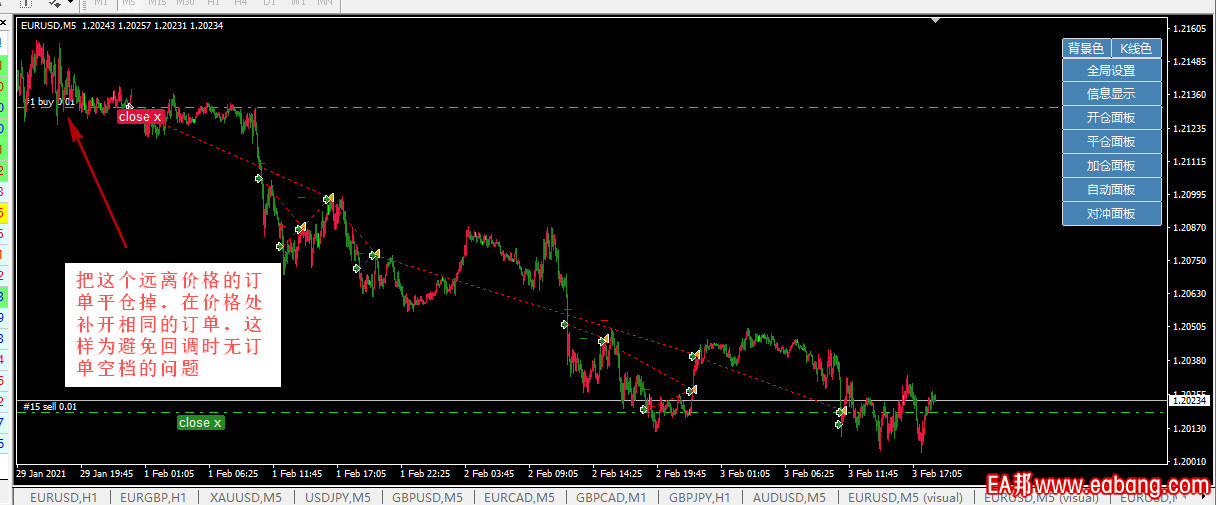Go to the GBPCAD,M1 chart tab
Screen dimensions: 1216x505
[610, 497]
